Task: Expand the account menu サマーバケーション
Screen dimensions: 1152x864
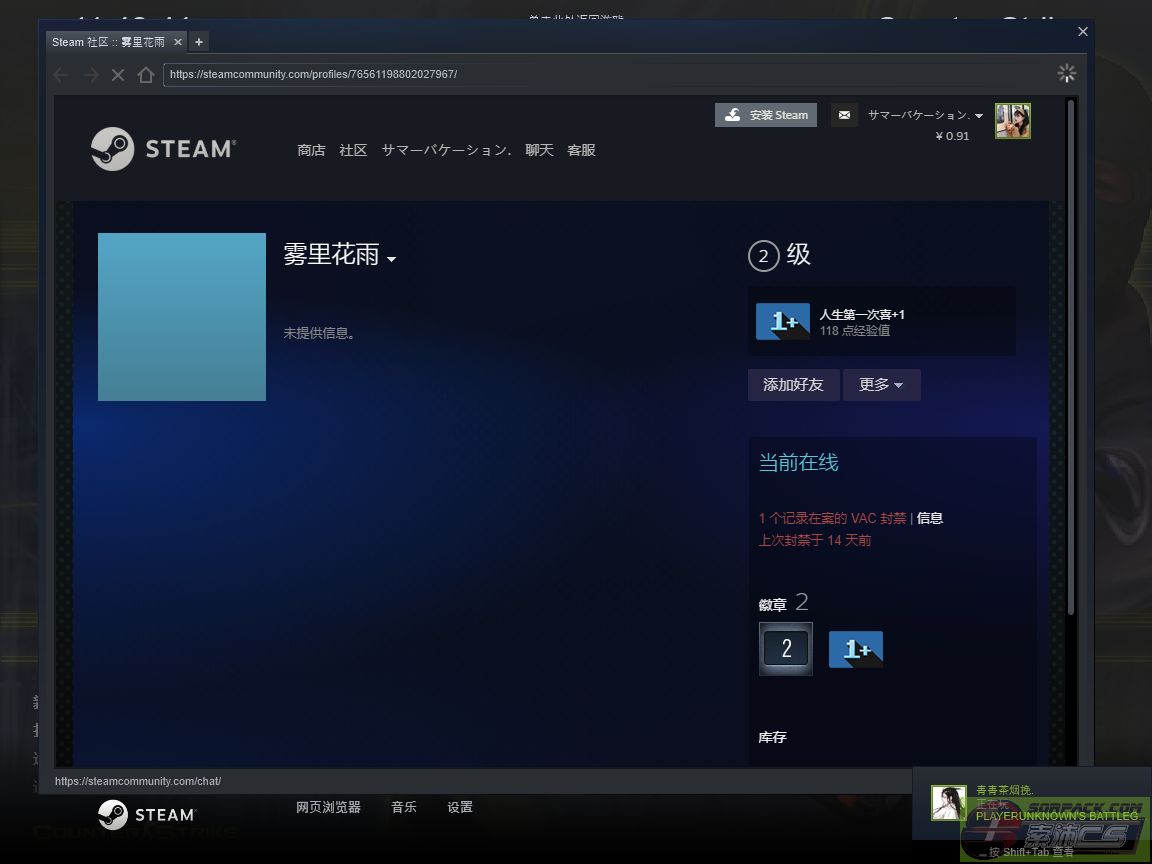Action: pyautogui.click(x=924, y=115)
